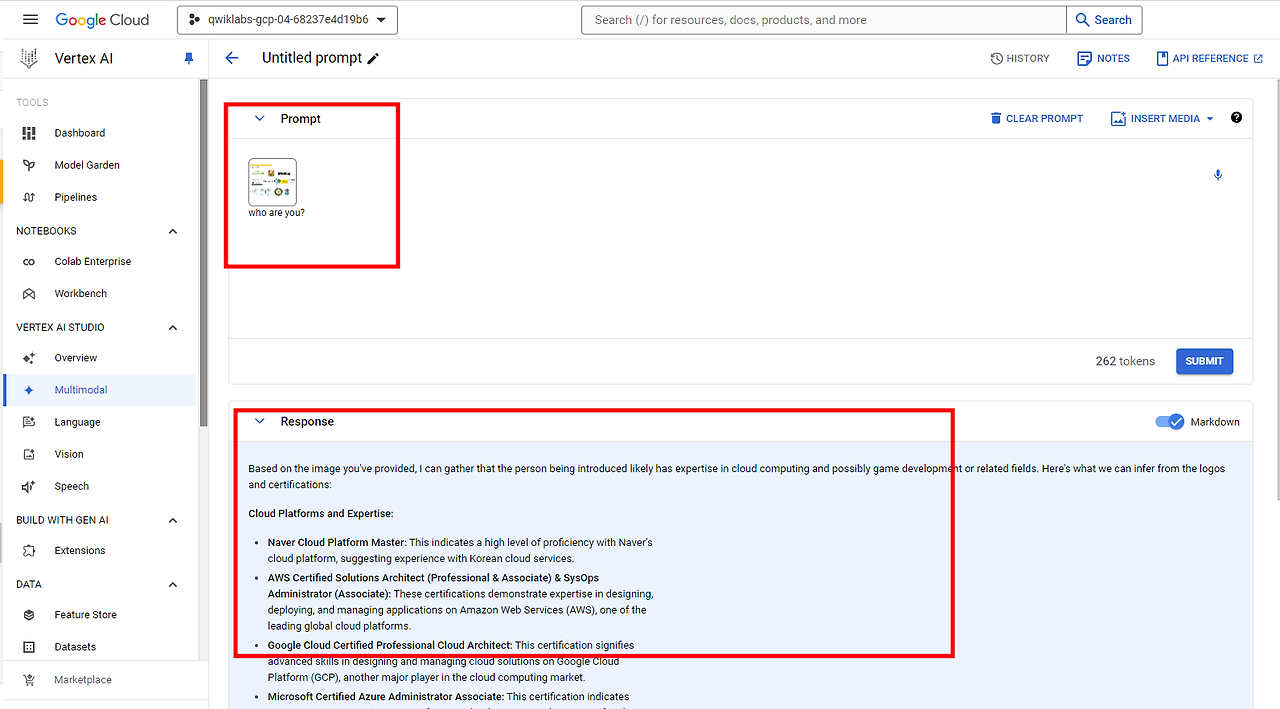Image resolution: width=1280 pixels, height=709 pixels.
Task: Select the uploaded image thumbnail in prompt
Action: [x=273, y=182]
